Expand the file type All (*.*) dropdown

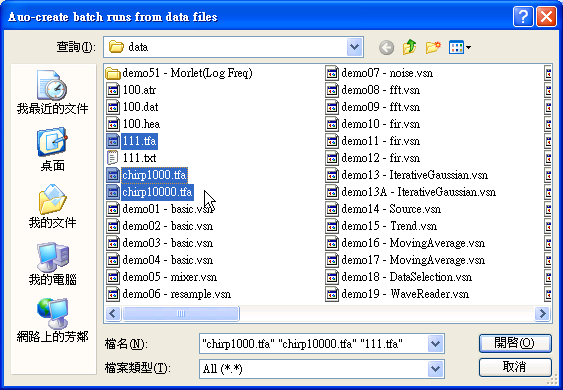click(x=436, y=369)
